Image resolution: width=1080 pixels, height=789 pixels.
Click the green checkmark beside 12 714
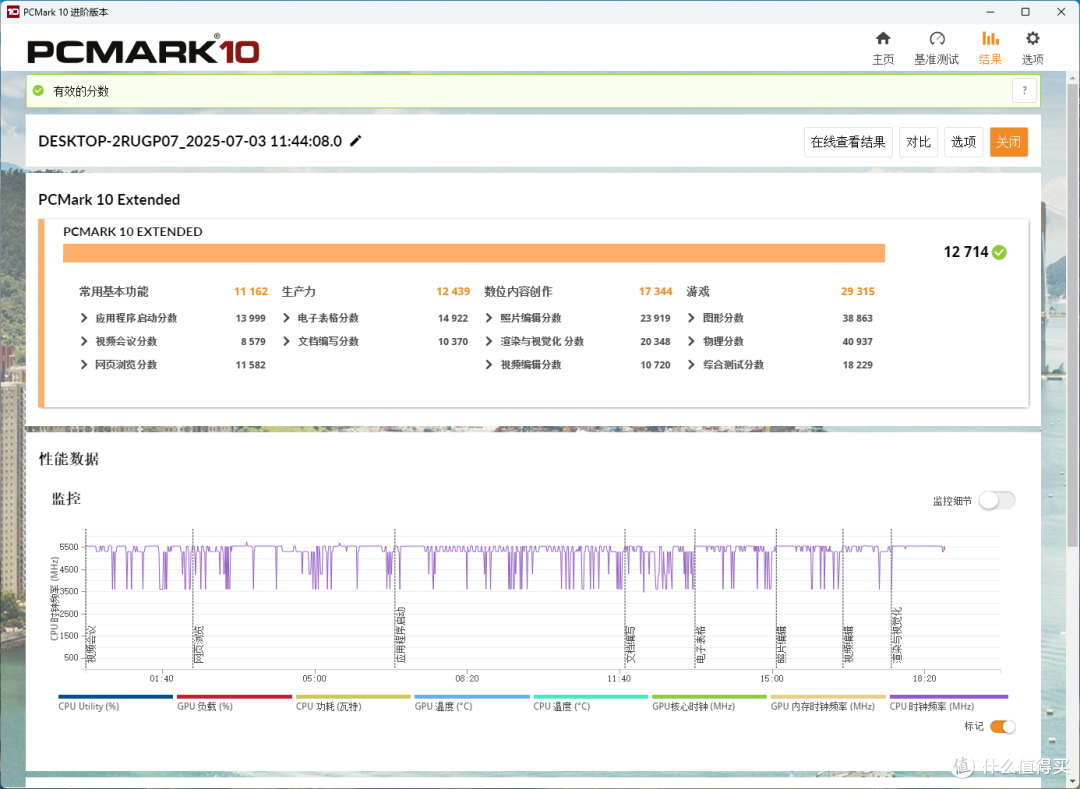click(999, 253)
